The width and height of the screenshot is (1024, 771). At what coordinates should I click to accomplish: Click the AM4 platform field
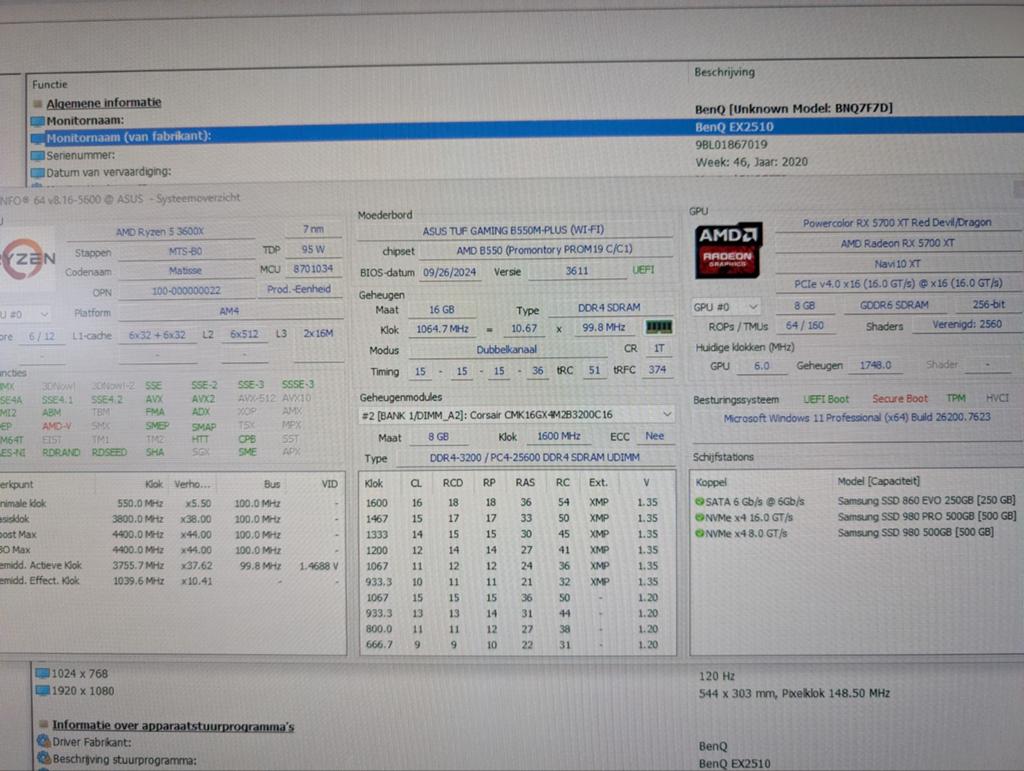point(229,311)
